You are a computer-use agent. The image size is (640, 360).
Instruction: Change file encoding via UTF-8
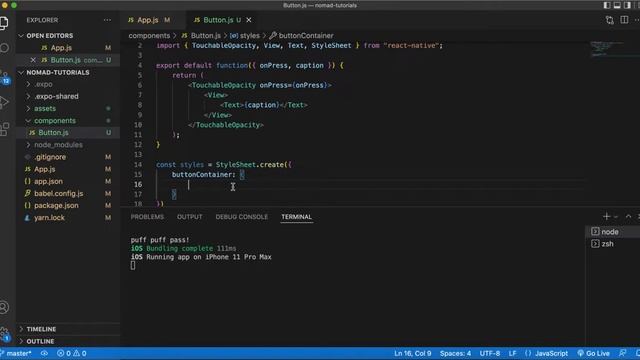(x=489, y=353)
